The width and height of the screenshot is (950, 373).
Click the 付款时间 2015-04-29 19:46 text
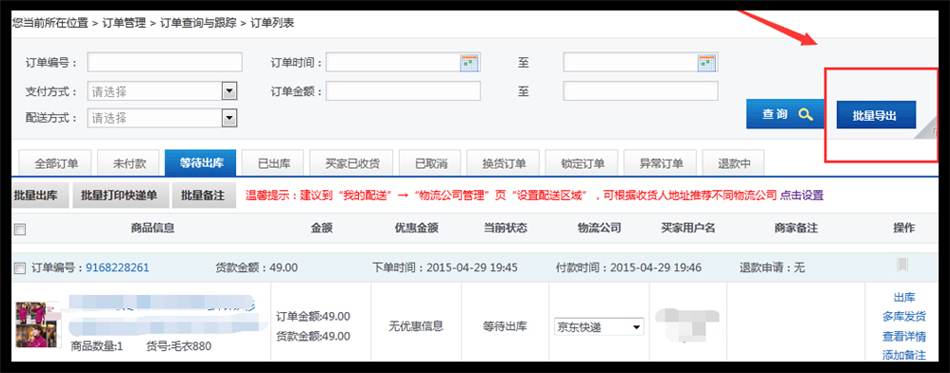(629, 268)
